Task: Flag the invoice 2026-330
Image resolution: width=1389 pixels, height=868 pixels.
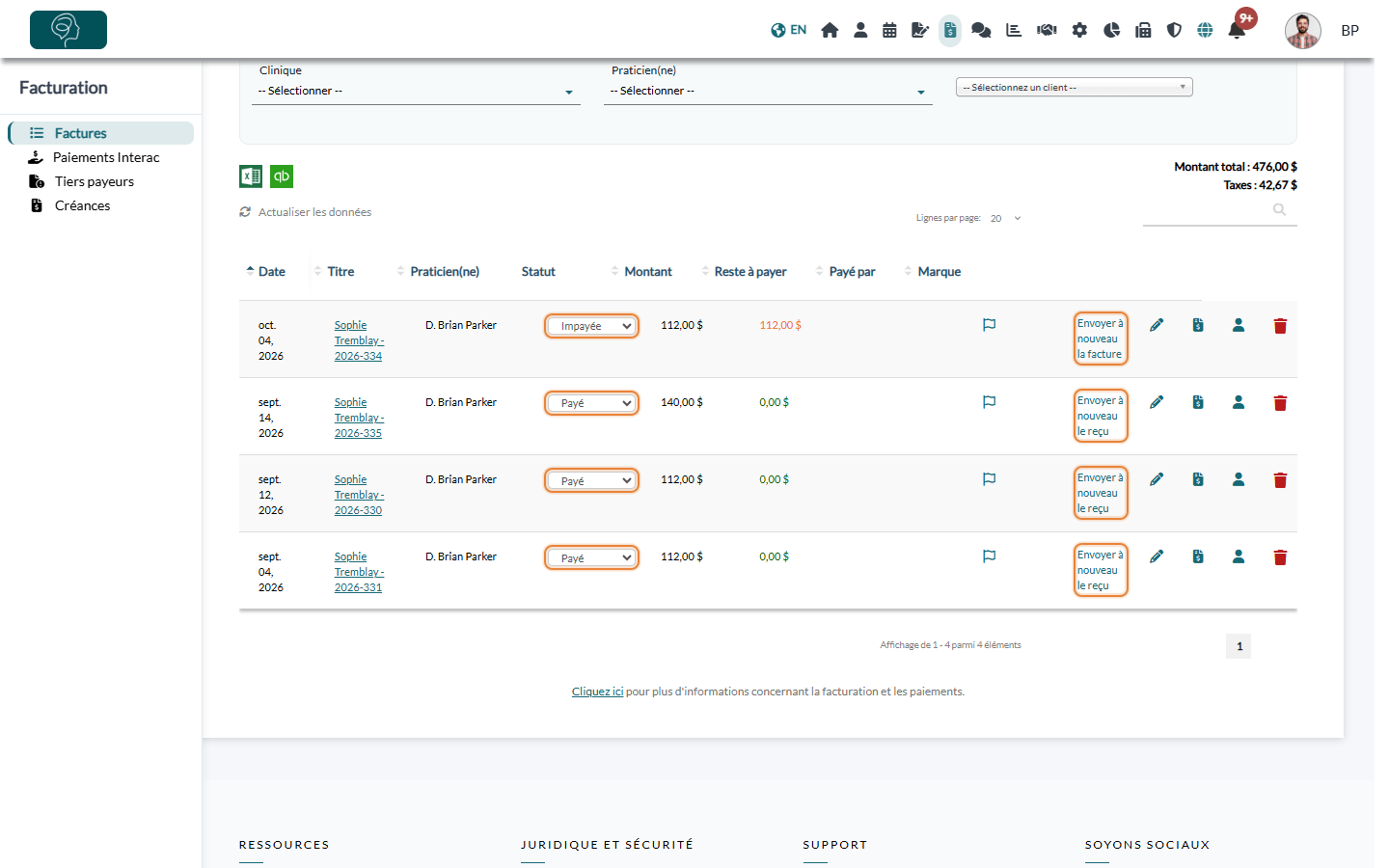Action: [989, 479]
